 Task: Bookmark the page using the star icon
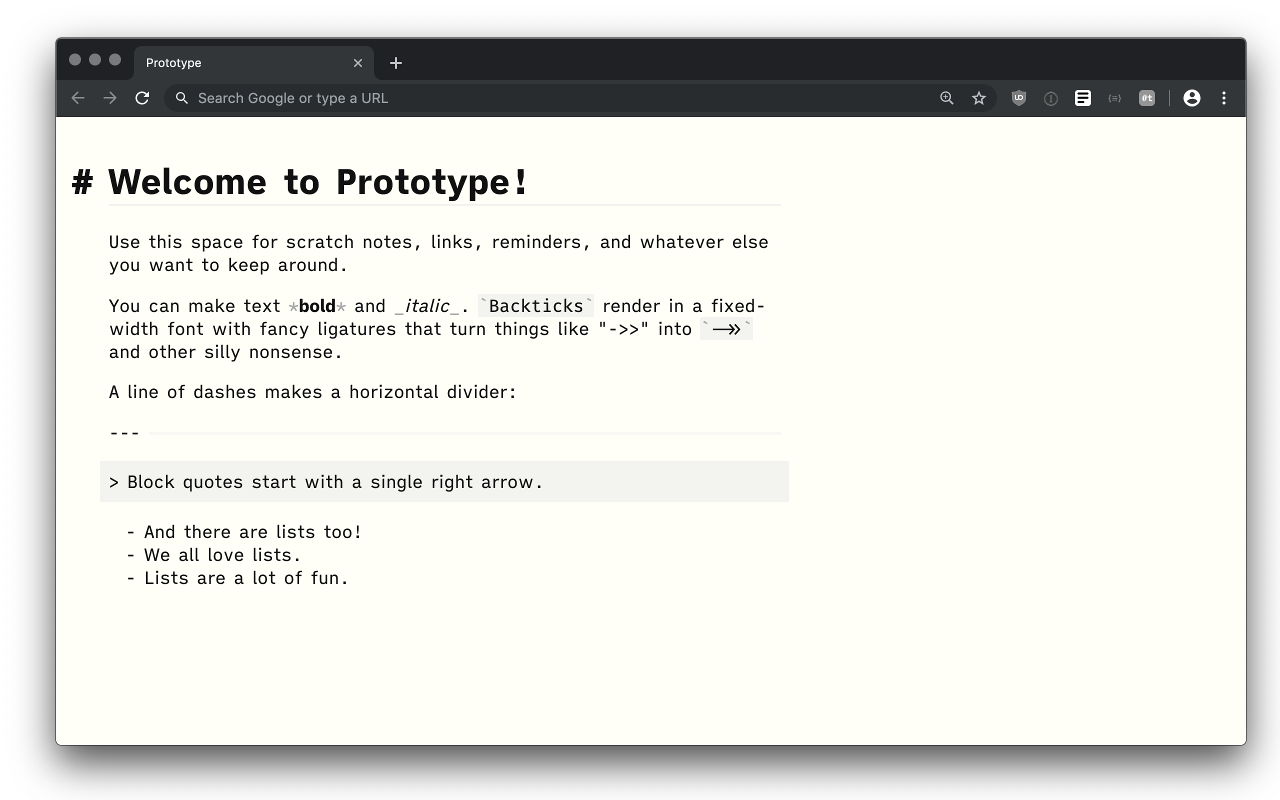(x=979, y=98)
